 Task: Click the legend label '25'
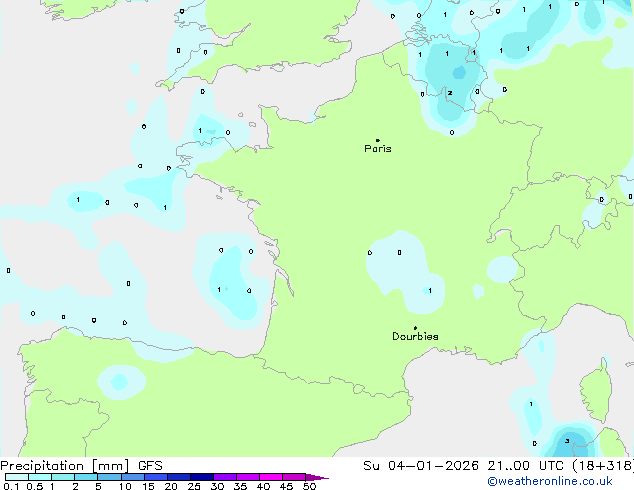194,486
